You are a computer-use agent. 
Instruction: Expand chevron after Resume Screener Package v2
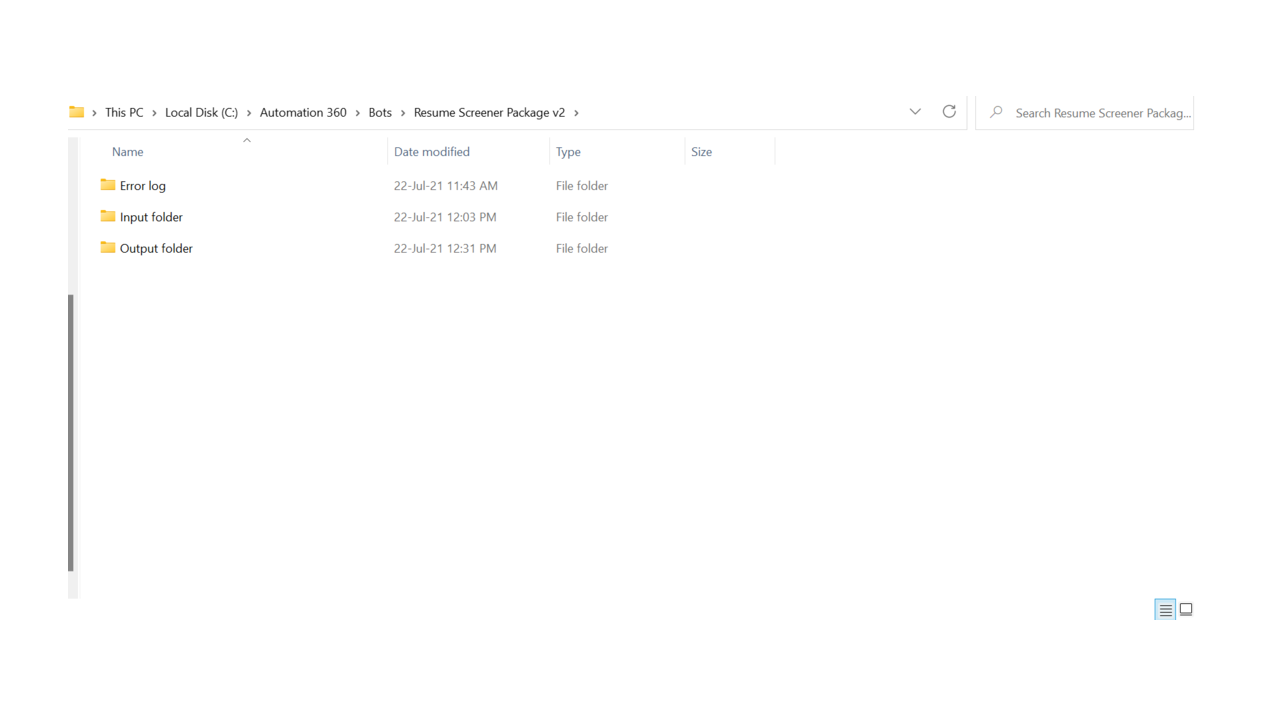[576, 113]
